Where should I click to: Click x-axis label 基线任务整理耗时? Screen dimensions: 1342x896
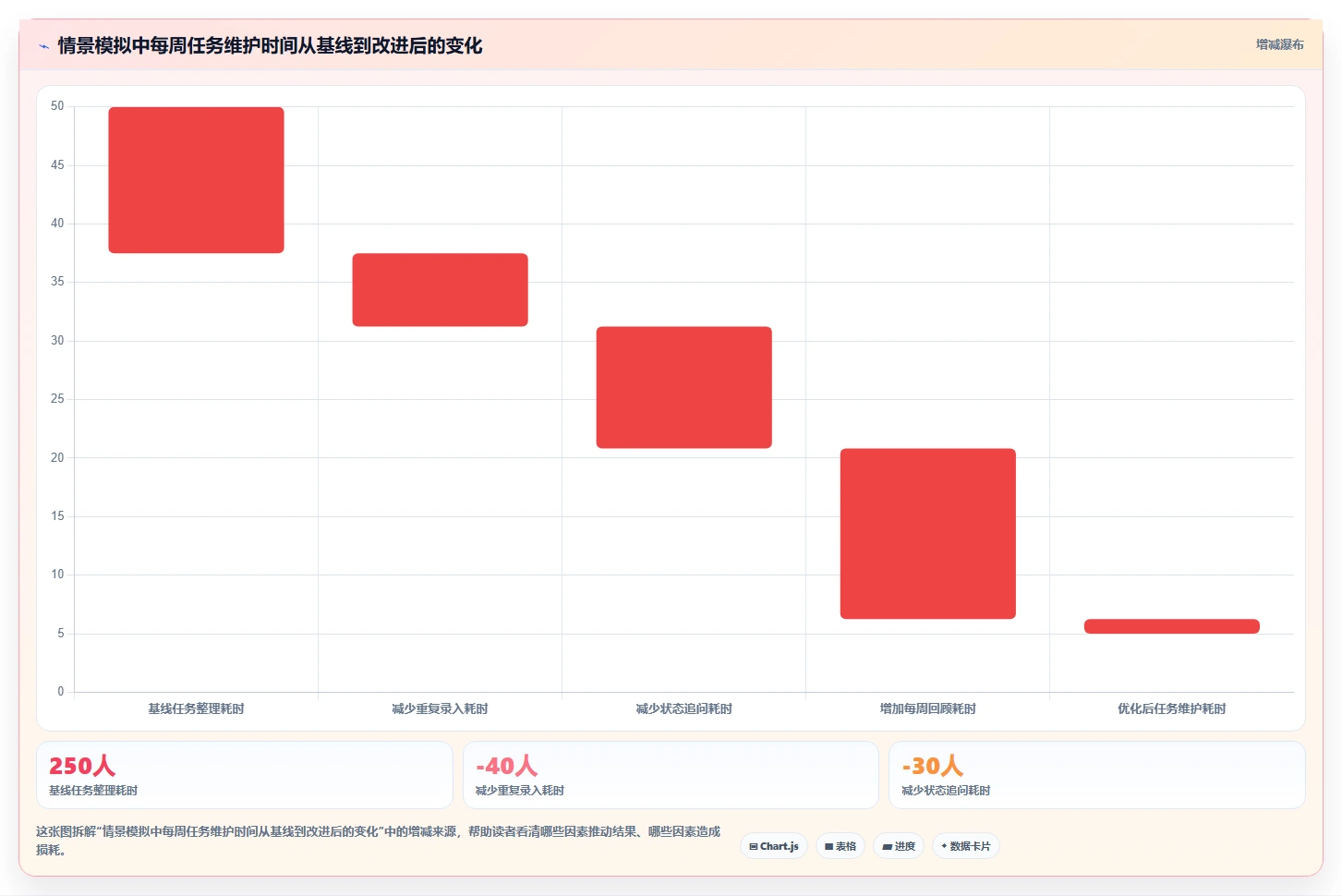click(x=196, y=708)
